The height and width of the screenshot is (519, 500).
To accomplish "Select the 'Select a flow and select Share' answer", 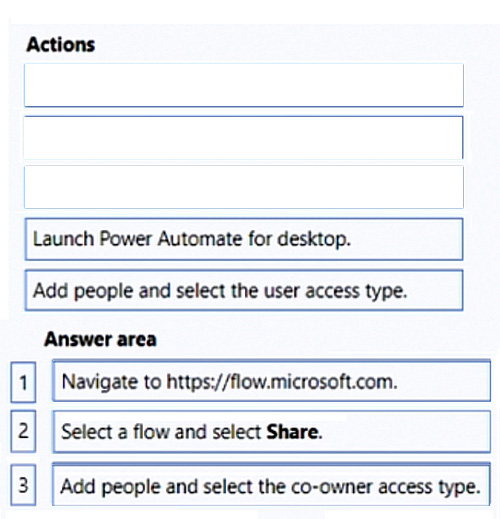I will (271, 432).
